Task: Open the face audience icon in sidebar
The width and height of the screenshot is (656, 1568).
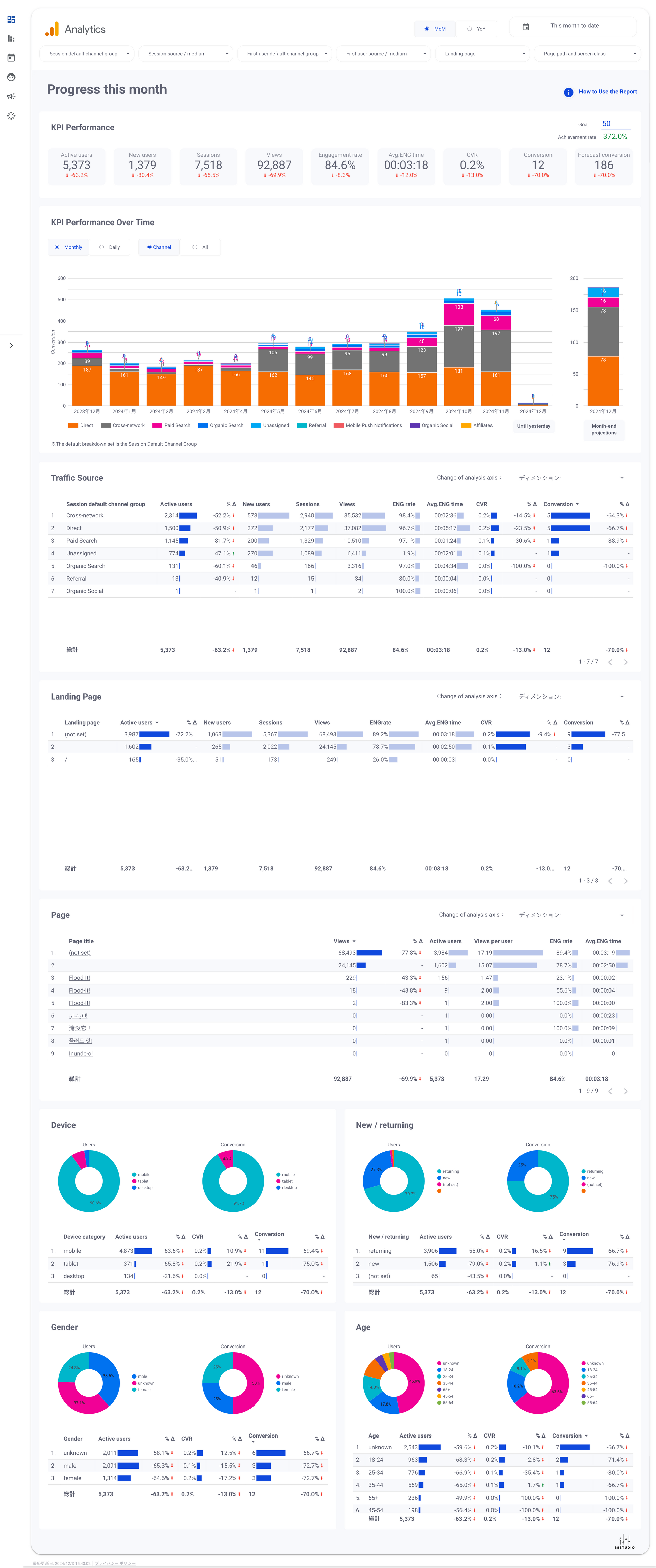Action: pos(11,77)
